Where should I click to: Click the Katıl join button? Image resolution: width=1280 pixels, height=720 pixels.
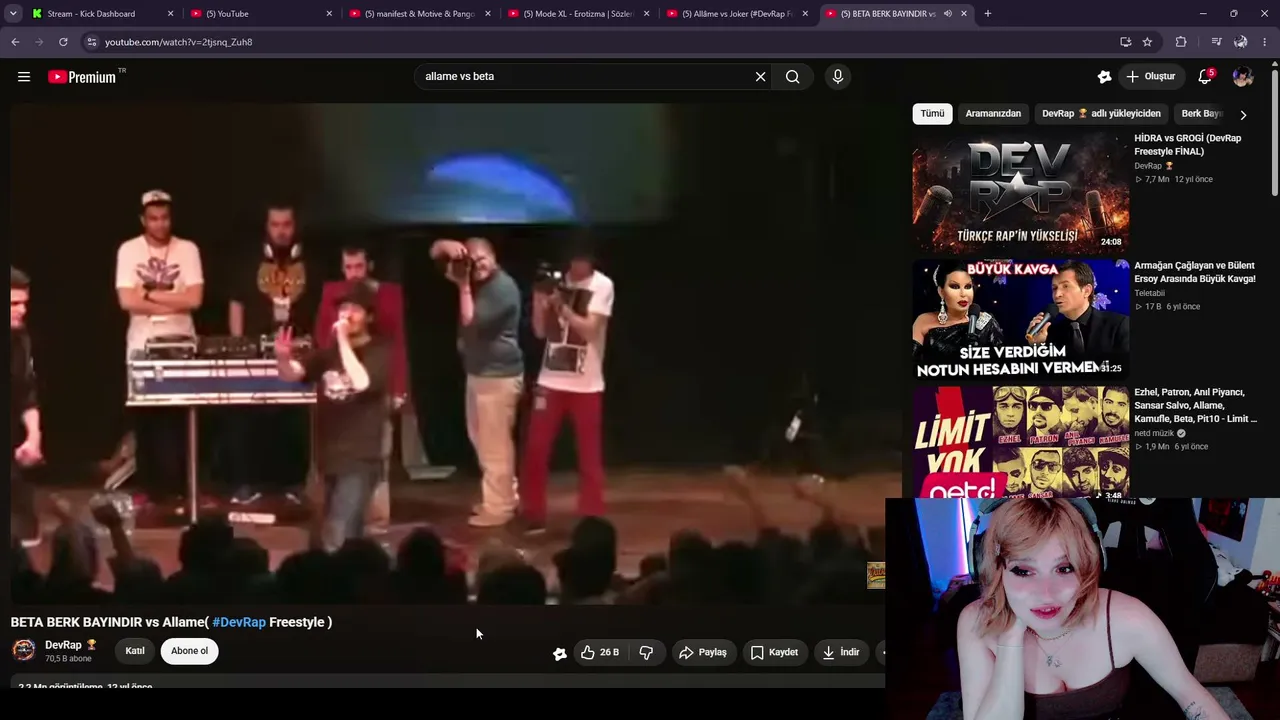(x=135, y=651)
